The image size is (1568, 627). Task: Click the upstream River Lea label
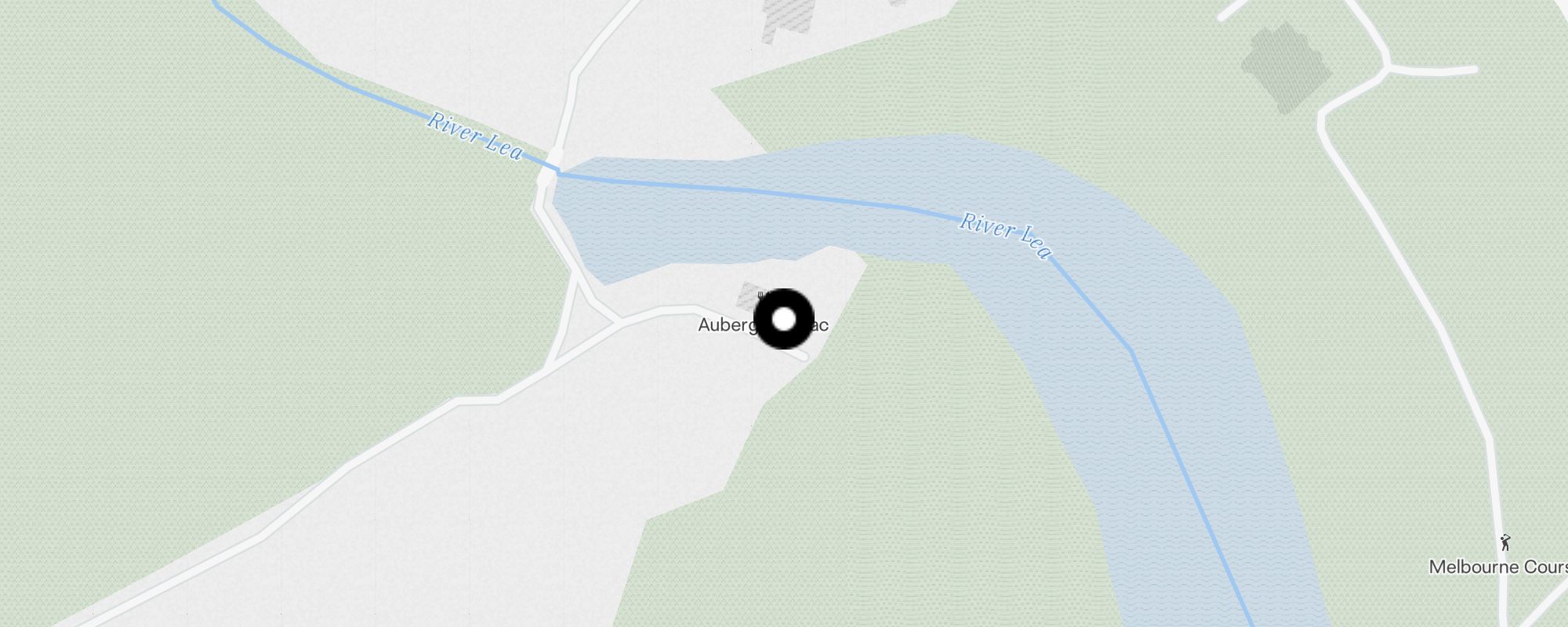[x=475, y=136]
